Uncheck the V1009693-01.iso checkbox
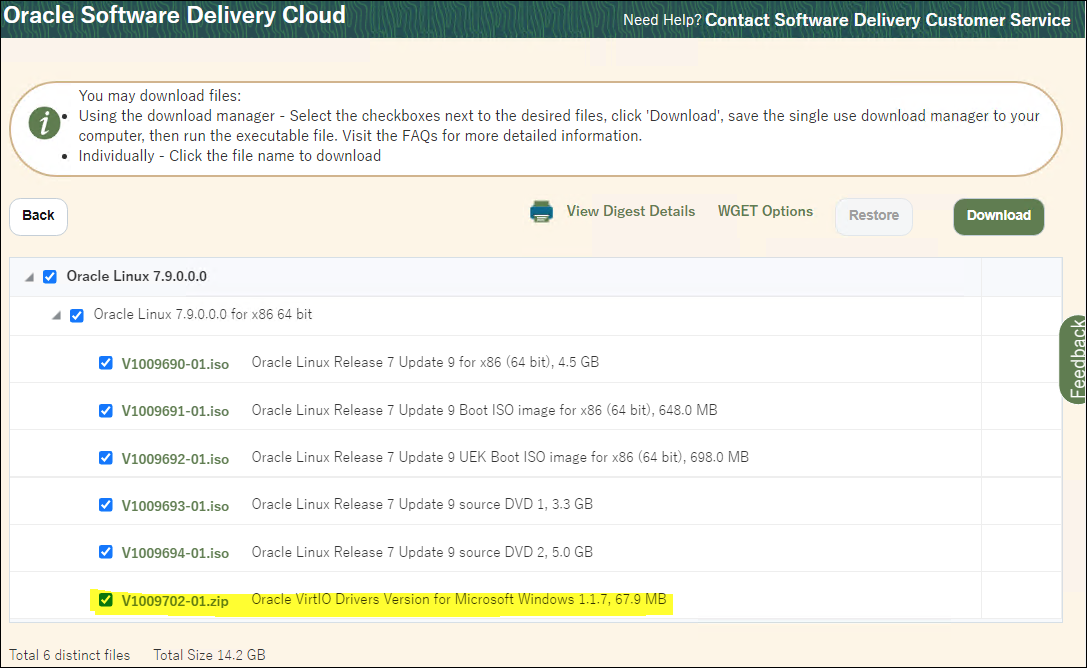1087x668 pixels. [105, 505]
